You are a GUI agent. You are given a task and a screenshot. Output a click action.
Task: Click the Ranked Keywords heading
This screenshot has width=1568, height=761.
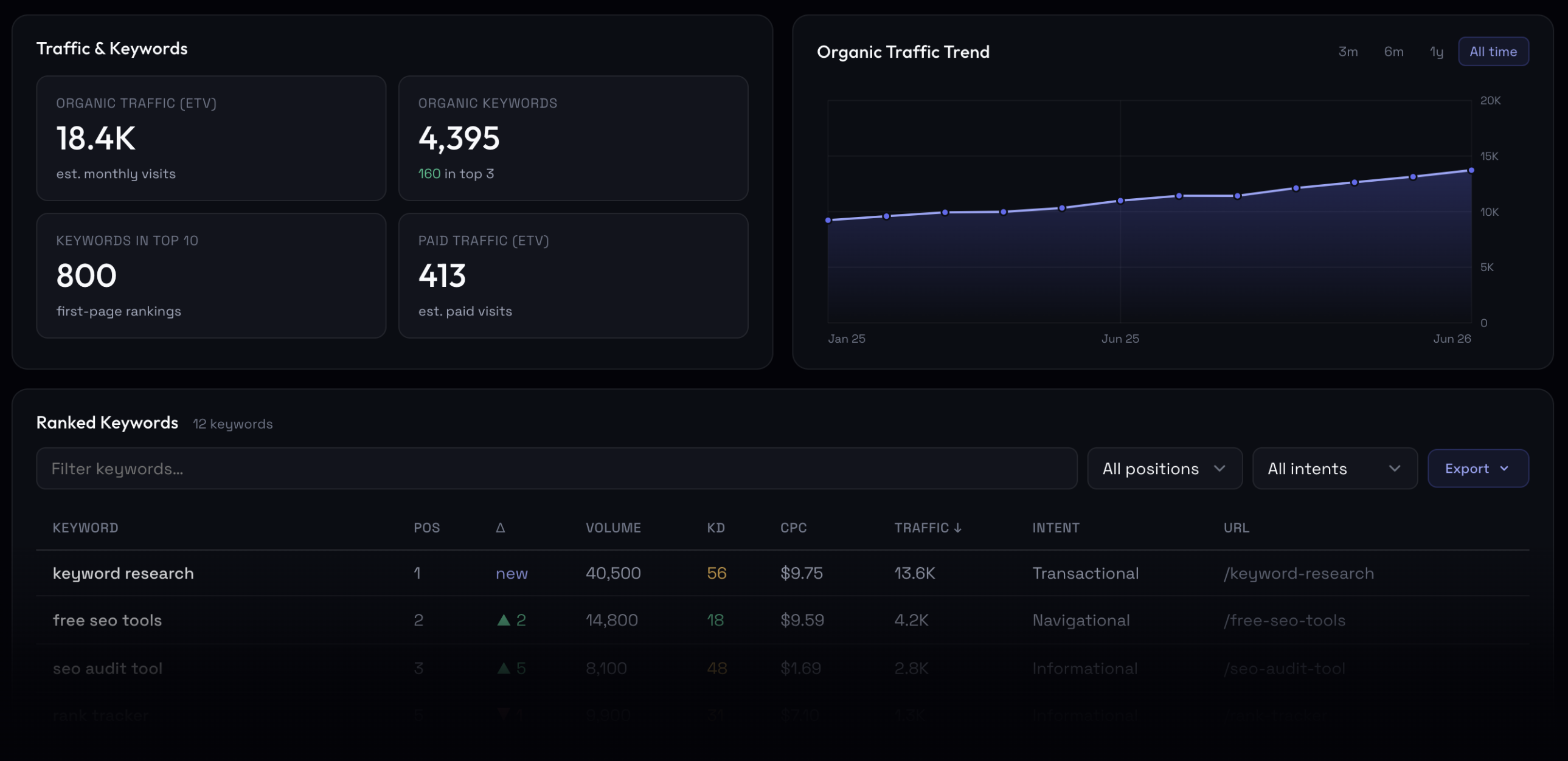107,422
